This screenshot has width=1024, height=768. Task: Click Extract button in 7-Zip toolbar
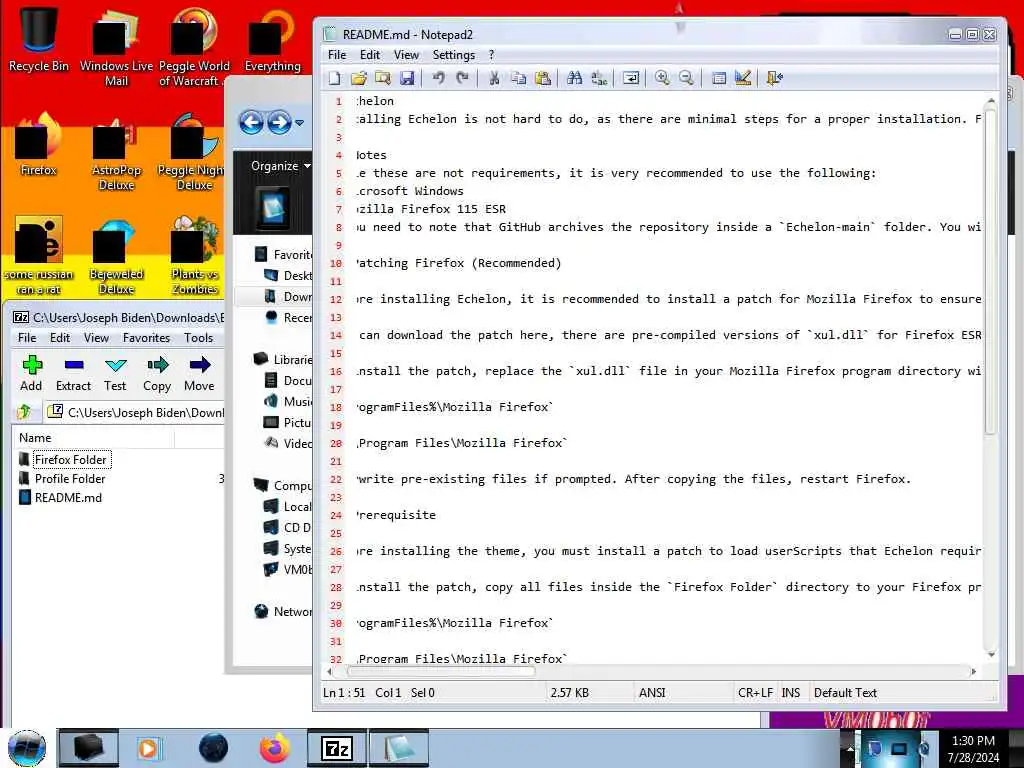pyautogui.click(x=73, y=374)
